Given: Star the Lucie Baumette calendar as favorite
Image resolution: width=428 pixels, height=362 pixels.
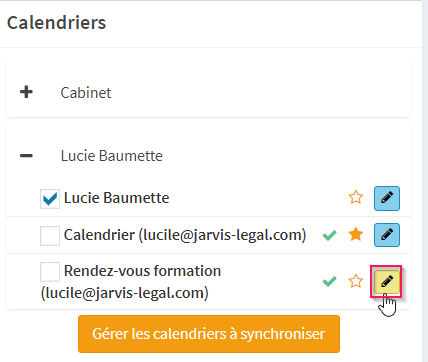Looking at the screenshot, I should point(356,197).
